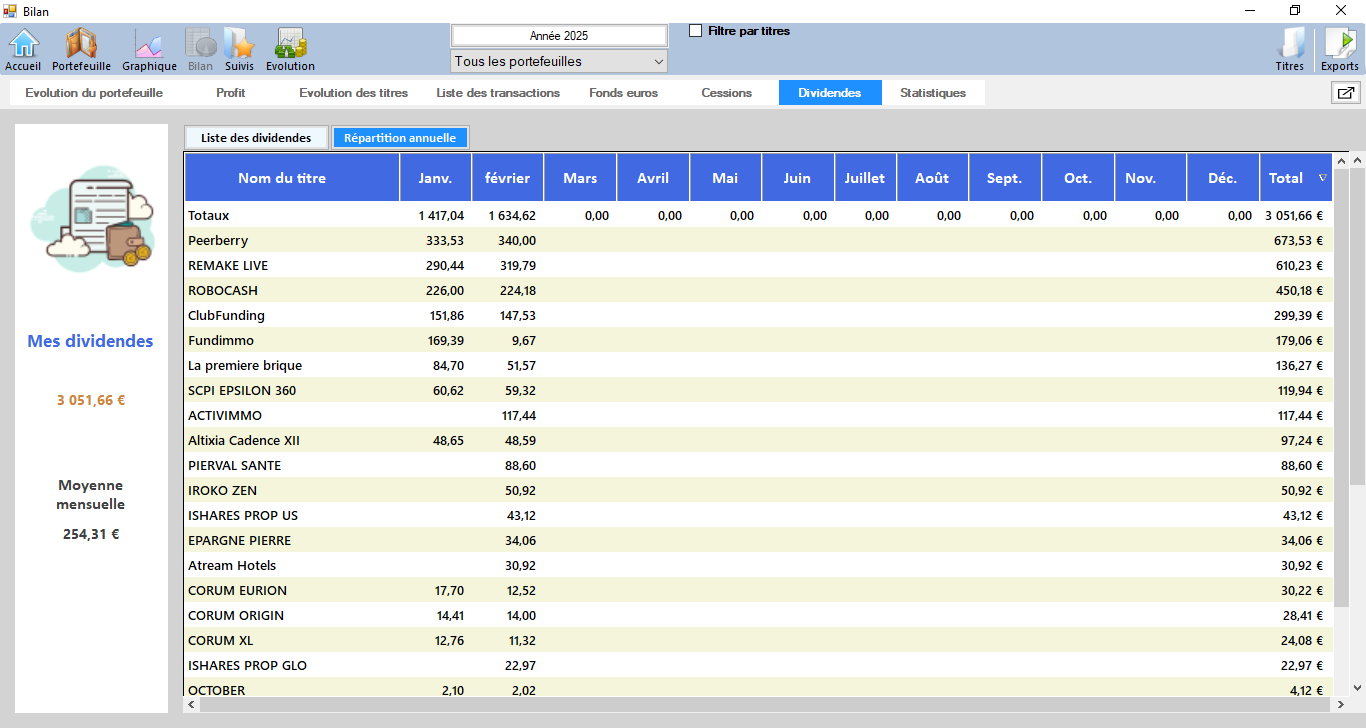The width and height of the screenshot is (1366, 728).
Task: Open the Fonds euros tab
Action: click(x=624, y=93)
